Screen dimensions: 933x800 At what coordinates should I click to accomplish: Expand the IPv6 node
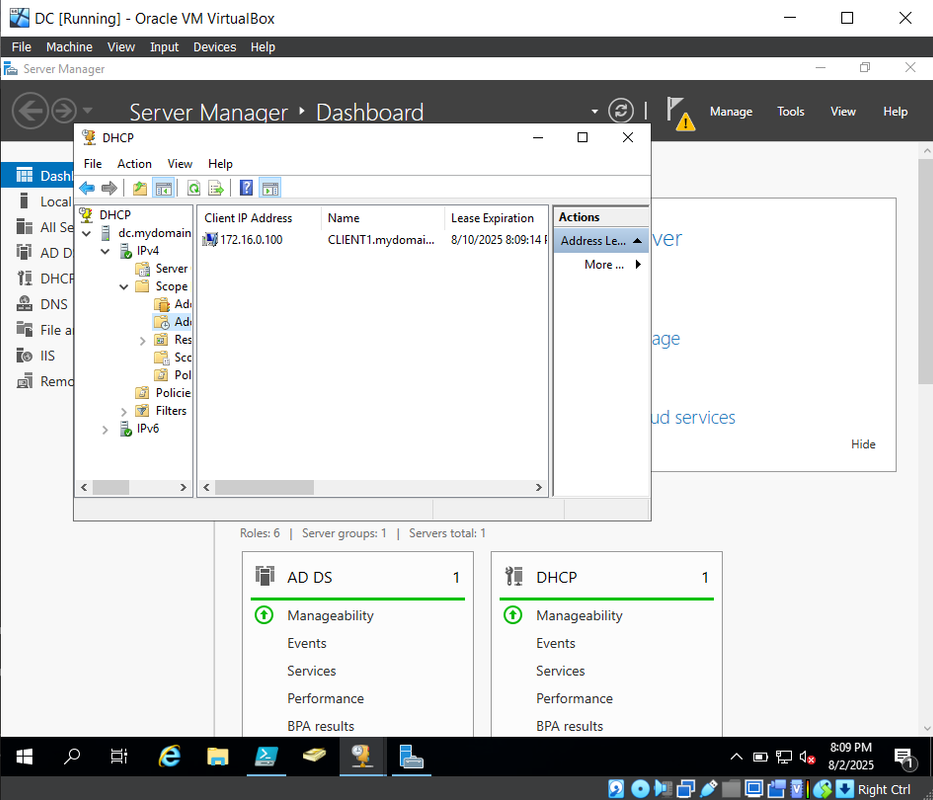105,430
